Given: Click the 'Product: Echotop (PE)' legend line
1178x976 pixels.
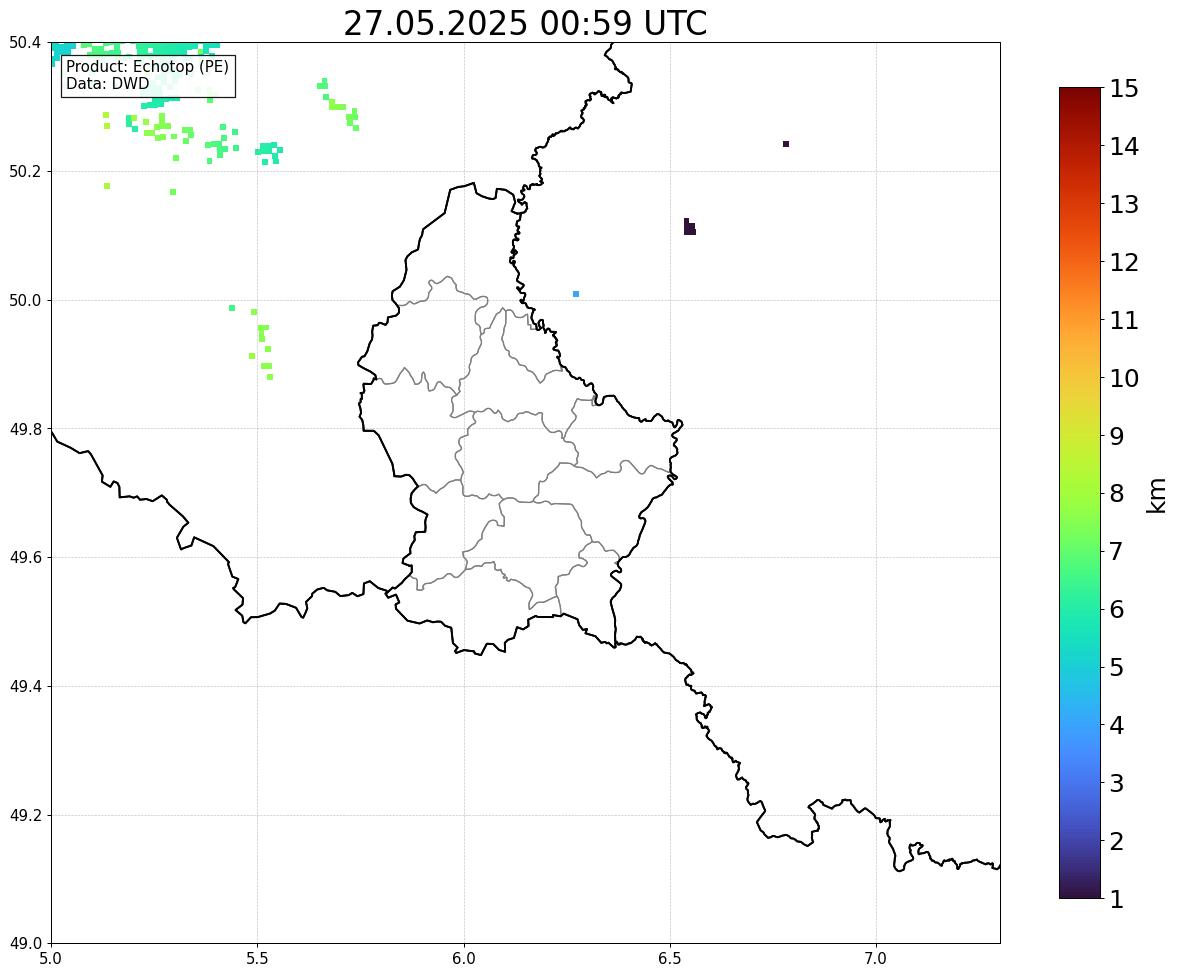Looking at the screenshot, I should 147,67.
